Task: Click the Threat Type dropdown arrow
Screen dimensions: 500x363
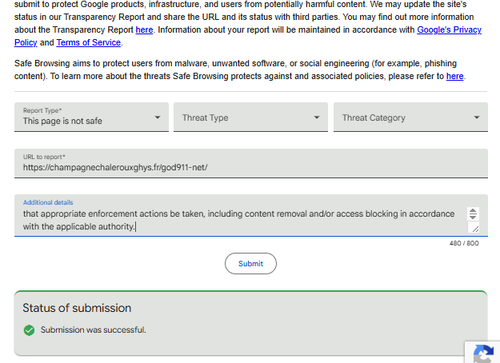Action: click(x=317, y=117)
